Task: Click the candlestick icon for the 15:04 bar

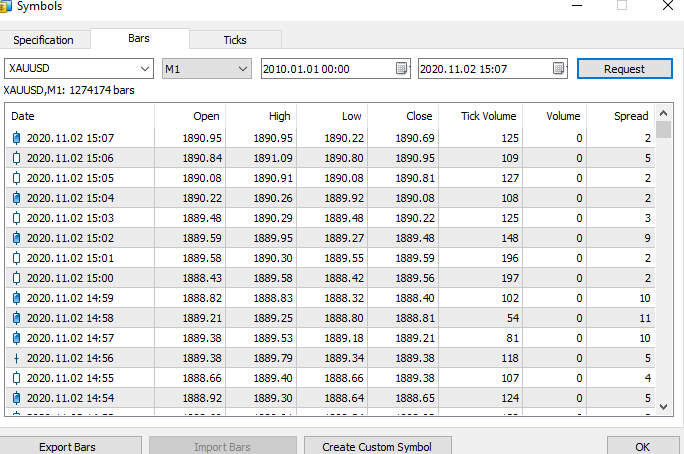Action: point(16,198)
